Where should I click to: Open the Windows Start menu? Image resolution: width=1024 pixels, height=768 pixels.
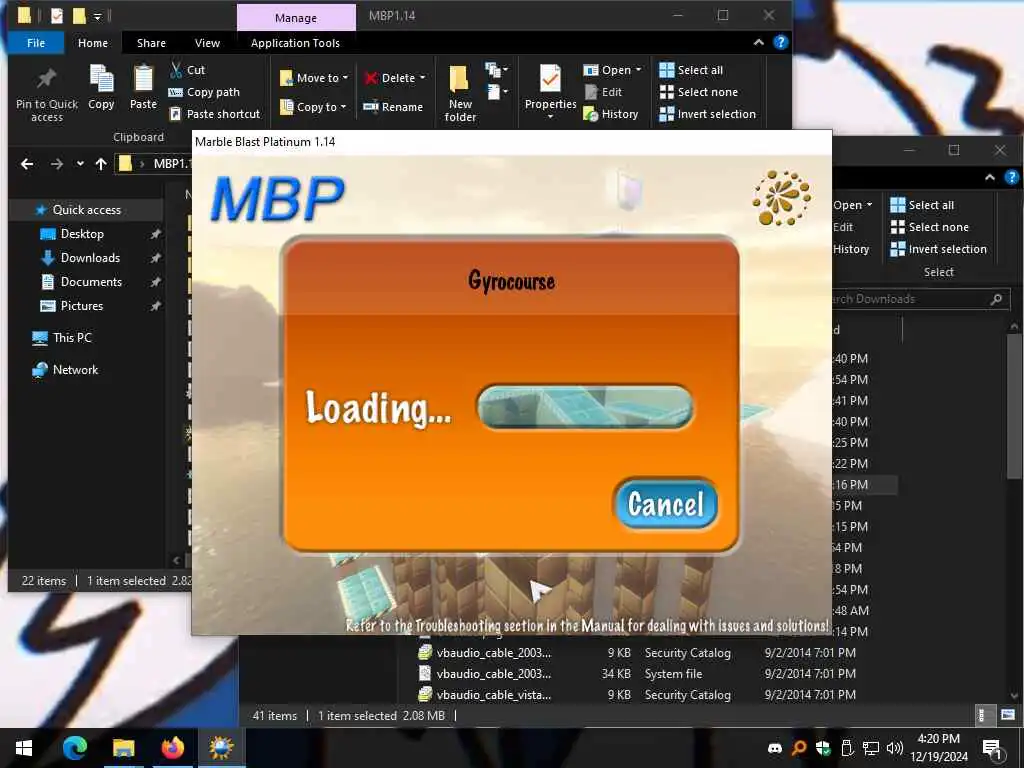[x=24, y=748]
